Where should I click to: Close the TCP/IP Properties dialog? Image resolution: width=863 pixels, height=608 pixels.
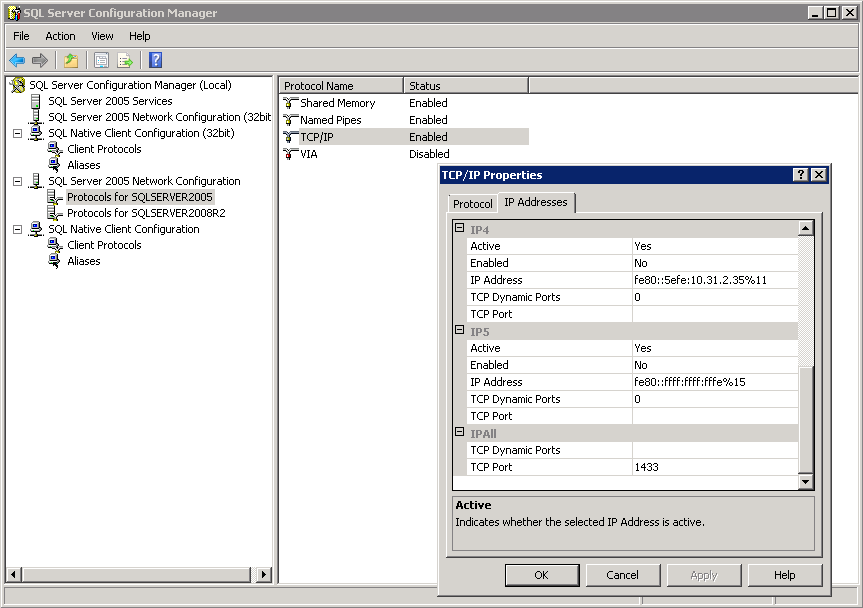[x=819, y=175]
